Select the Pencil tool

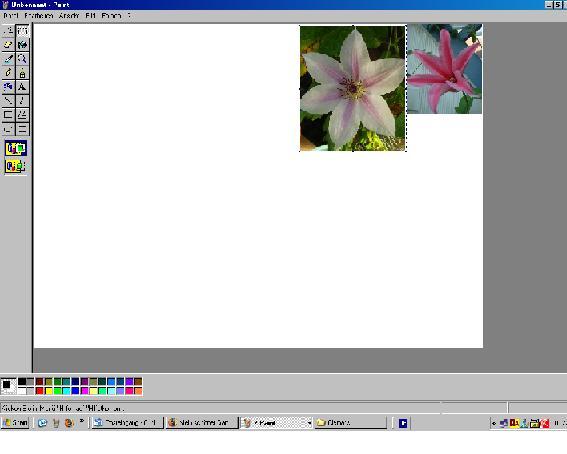[x=8, y=73]
